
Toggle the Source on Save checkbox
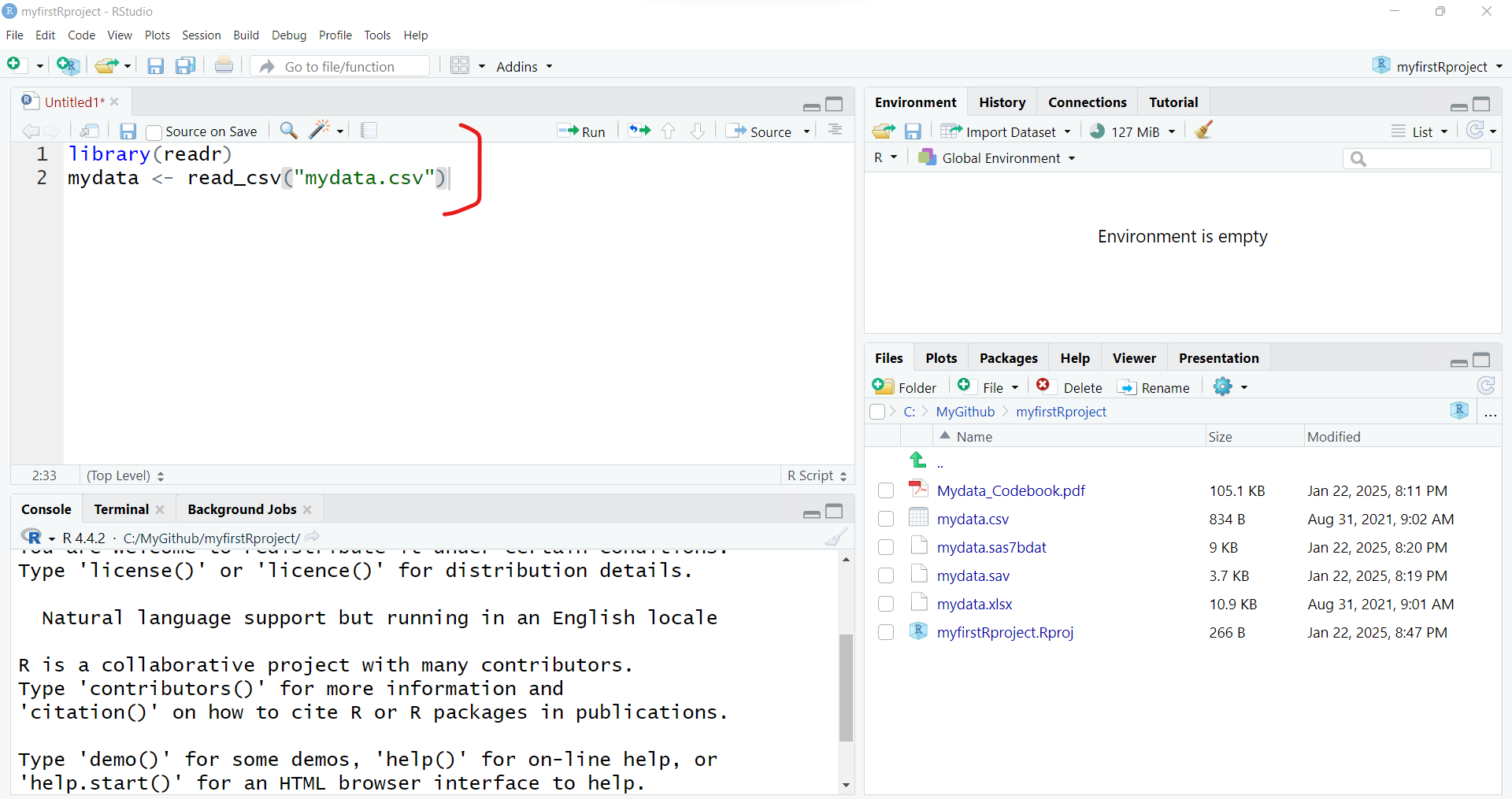[154, 132]
